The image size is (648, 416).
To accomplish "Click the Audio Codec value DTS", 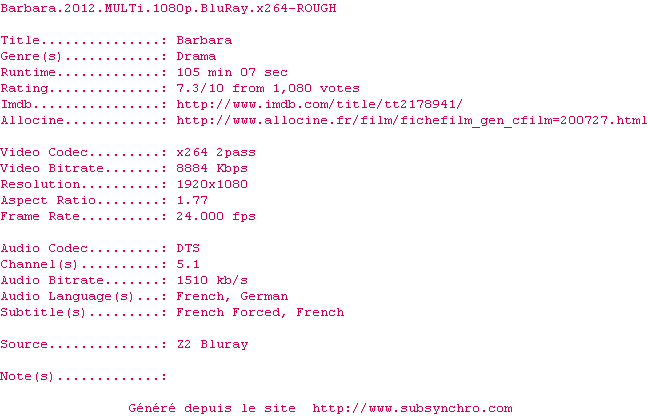I will click(188, 248).
